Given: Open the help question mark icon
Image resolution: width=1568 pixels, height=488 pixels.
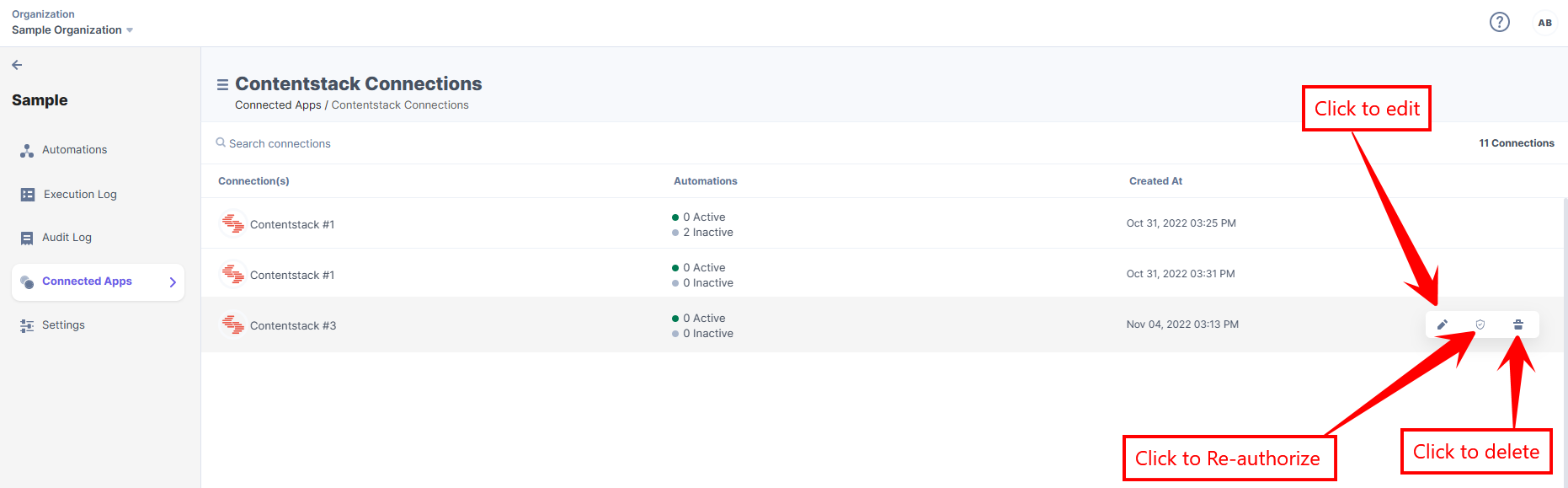Looking at the screenshot, I should [1500, 23].
